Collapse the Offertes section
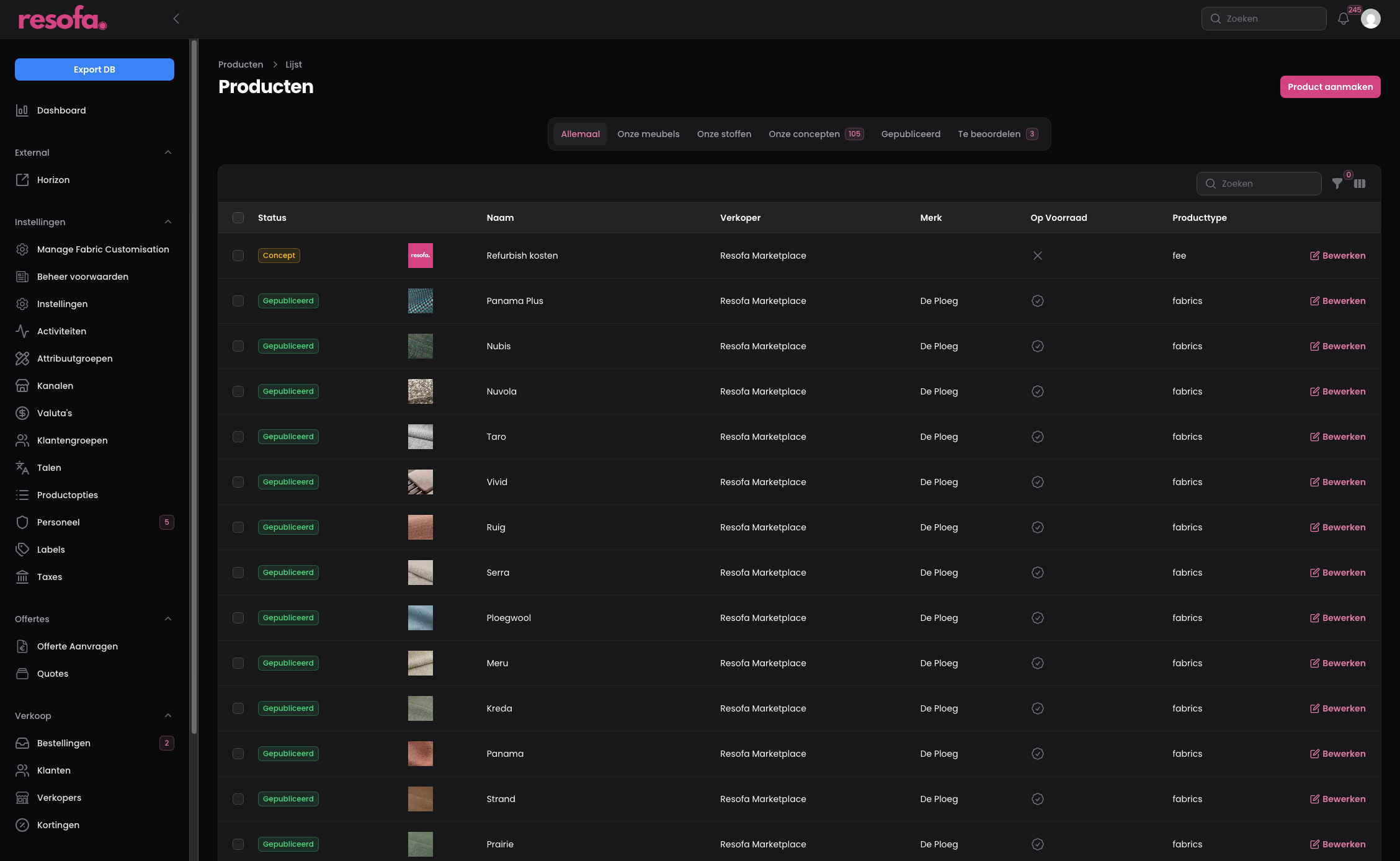 click(167, 618)
